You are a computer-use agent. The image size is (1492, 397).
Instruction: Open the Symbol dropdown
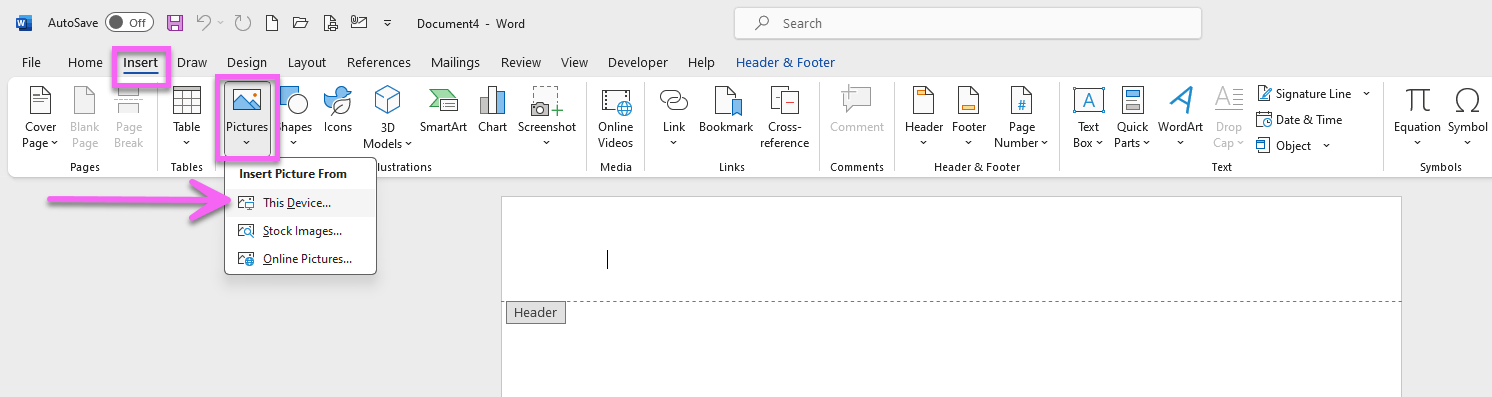pos(1467,117)
